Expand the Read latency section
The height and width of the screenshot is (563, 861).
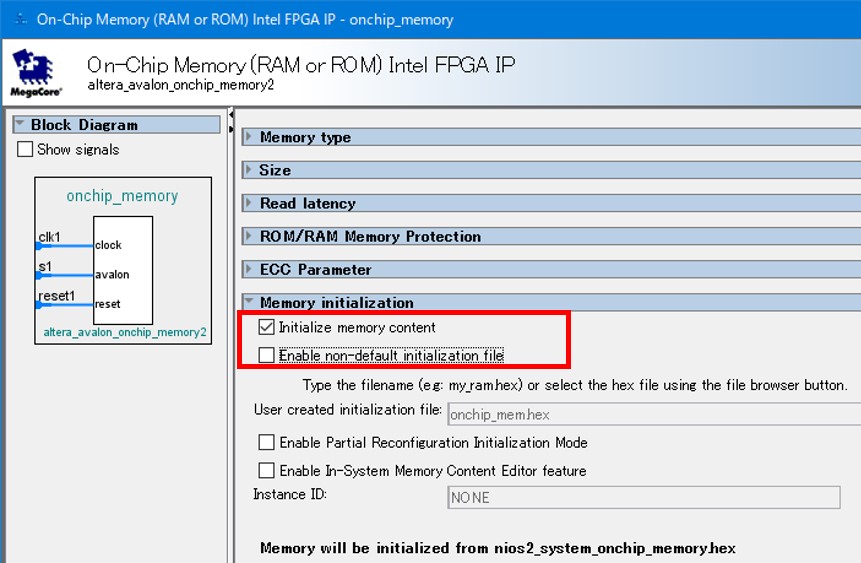tap(250, 203)
